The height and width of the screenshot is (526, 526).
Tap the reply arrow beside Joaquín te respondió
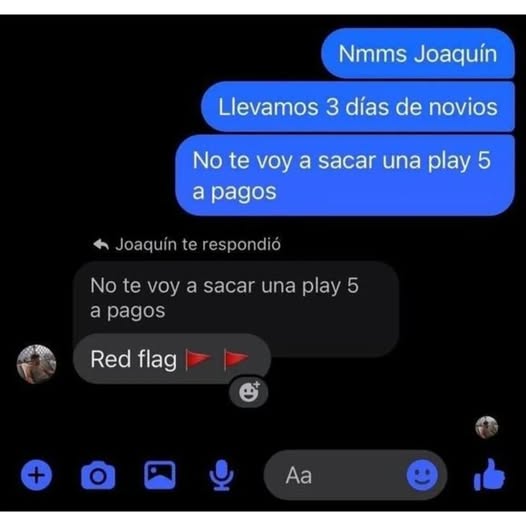coord(101,245)
